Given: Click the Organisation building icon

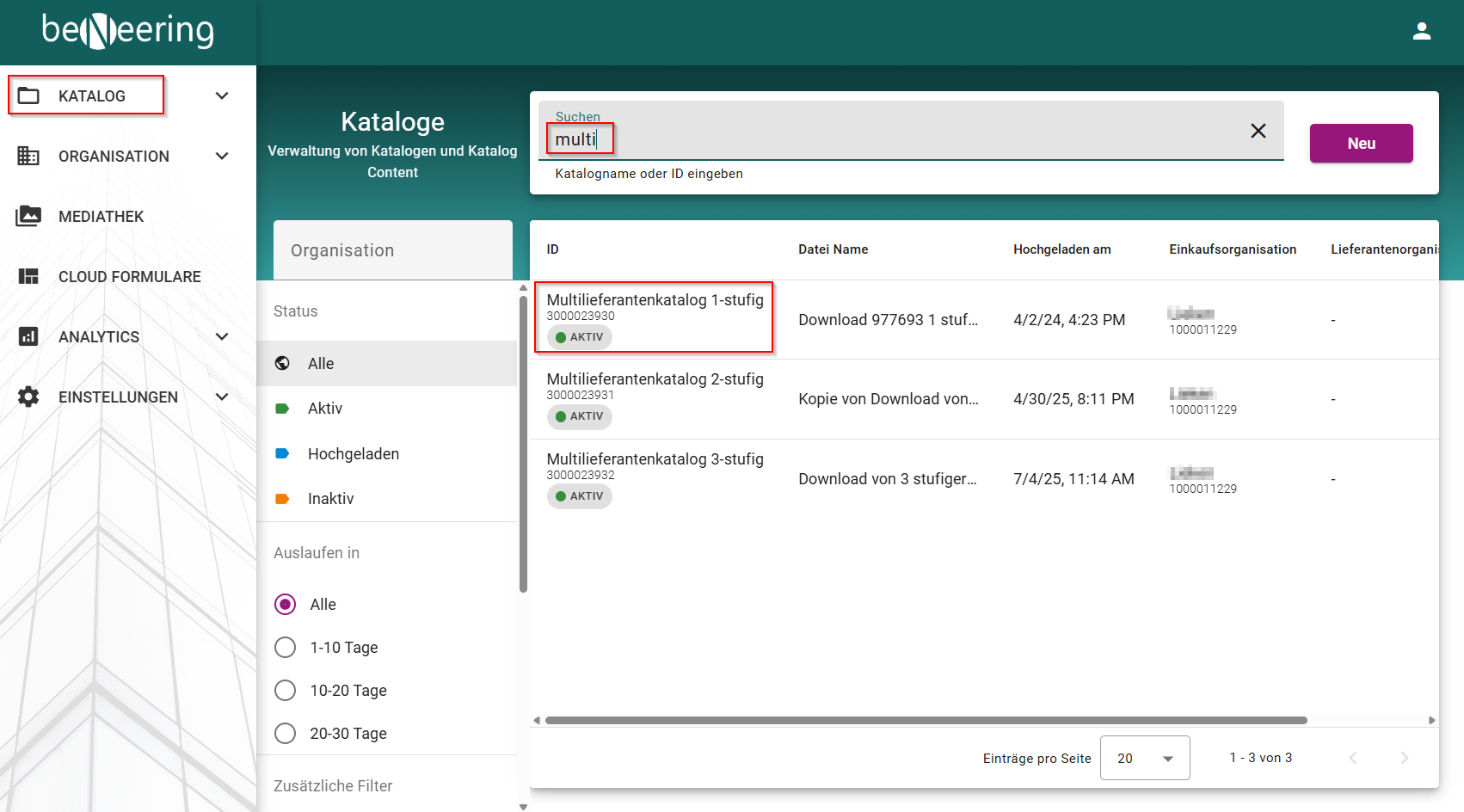Looking at the screenshot, I should point(28,156).
